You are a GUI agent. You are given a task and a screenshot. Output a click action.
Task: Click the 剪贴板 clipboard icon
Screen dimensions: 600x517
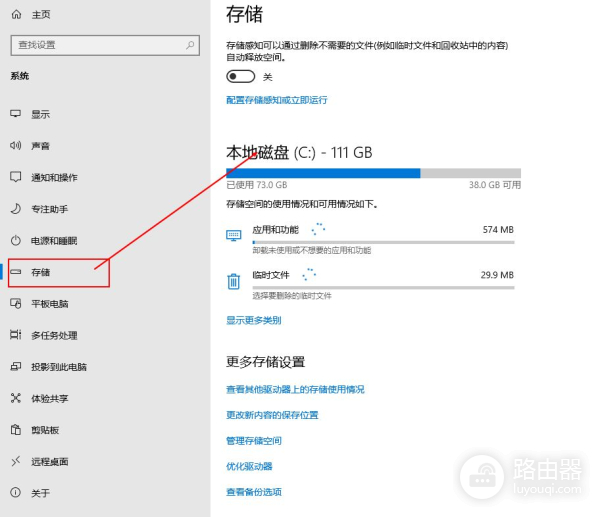[16, 430]
